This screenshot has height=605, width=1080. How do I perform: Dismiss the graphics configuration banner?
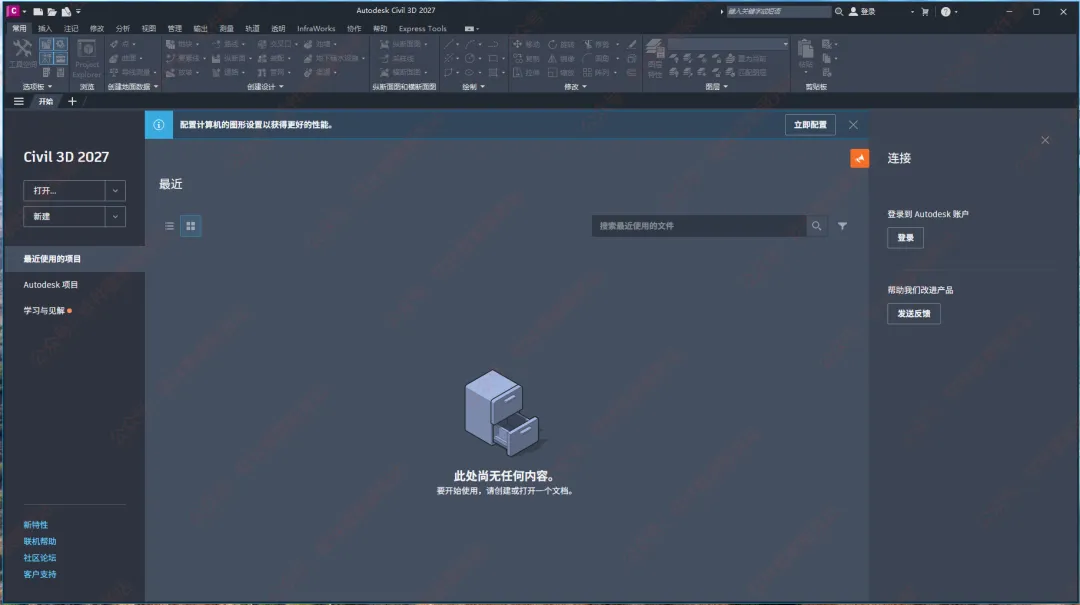853,125
